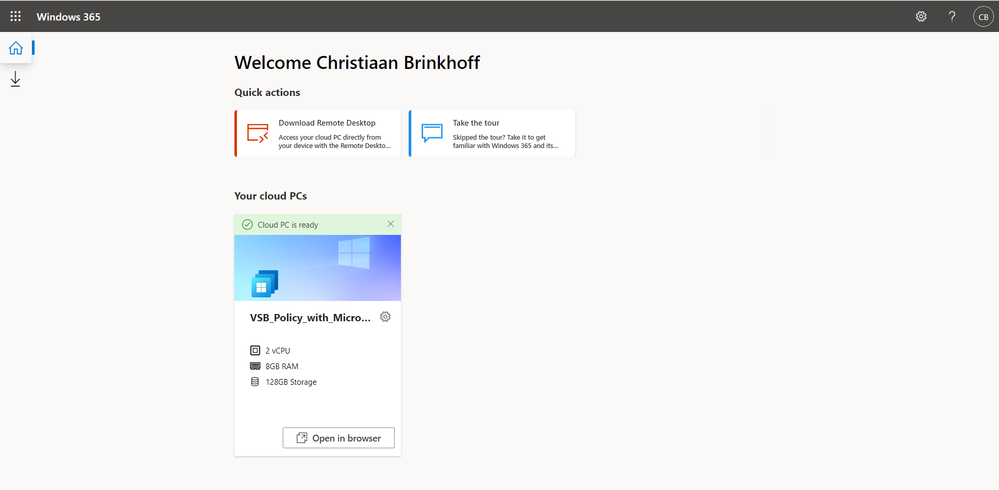Viewport: 999px width, 490px height.
Task: Click the Help question mark icon
Action: [x=952, y=16]
